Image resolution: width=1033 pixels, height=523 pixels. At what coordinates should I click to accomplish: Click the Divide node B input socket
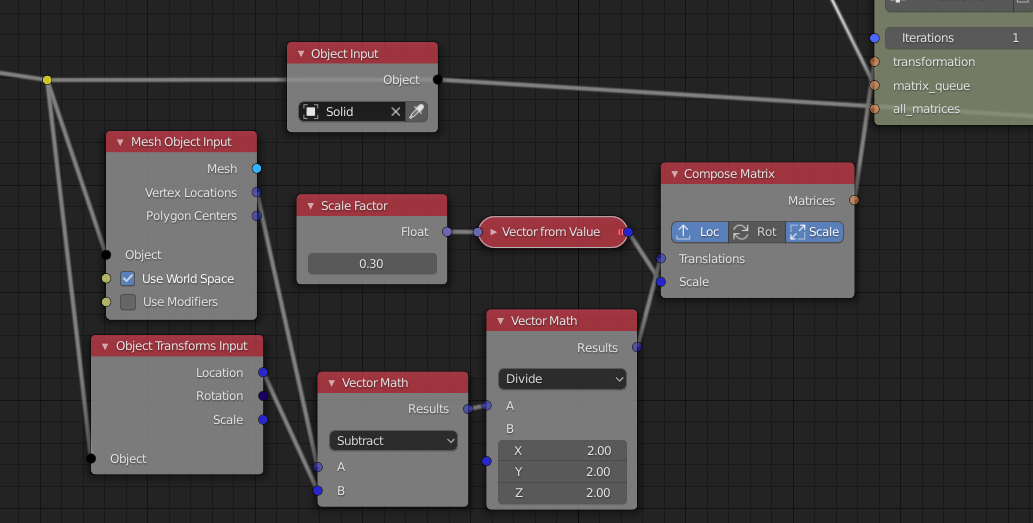point(487,461)
